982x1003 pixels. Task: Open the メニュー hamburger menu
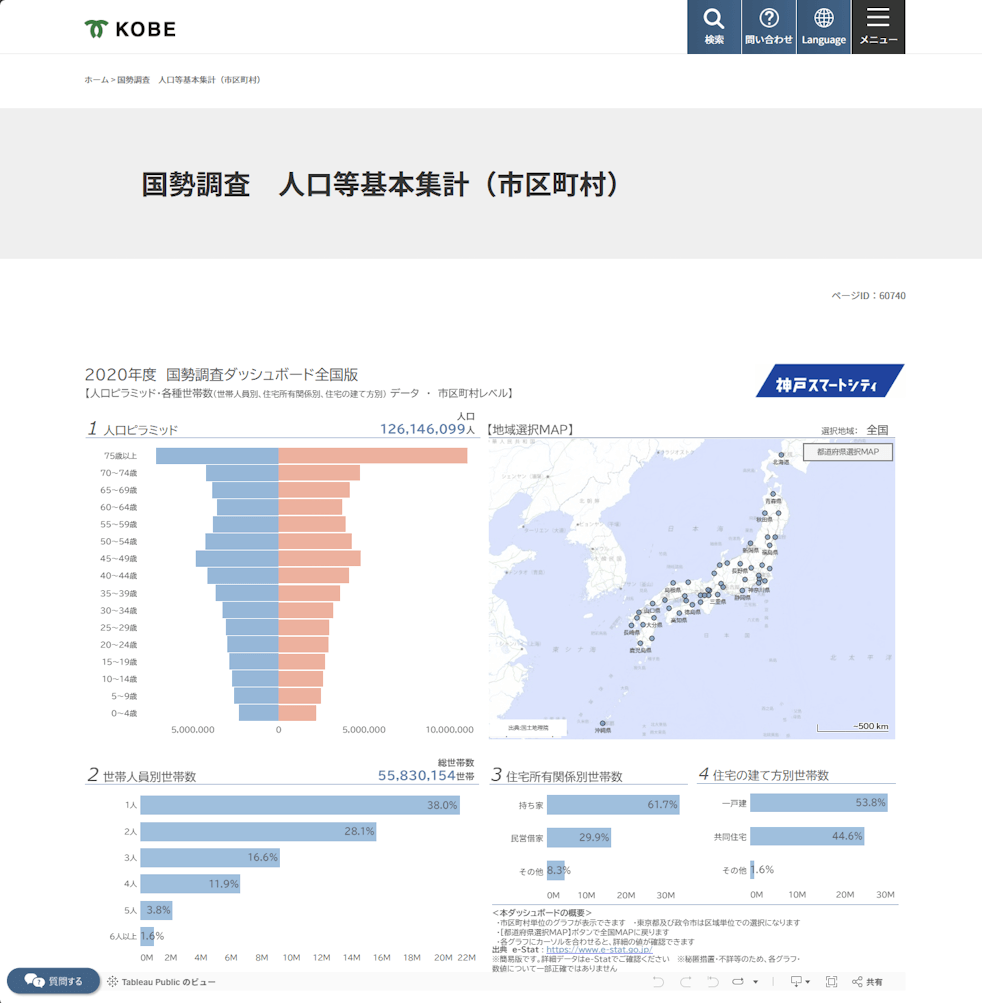pyautogui.click(x=878, y=27)
